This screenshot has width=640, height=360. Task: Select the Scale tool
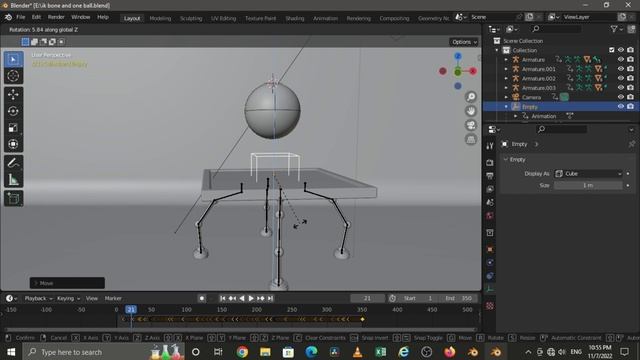(x=13, y=128)
